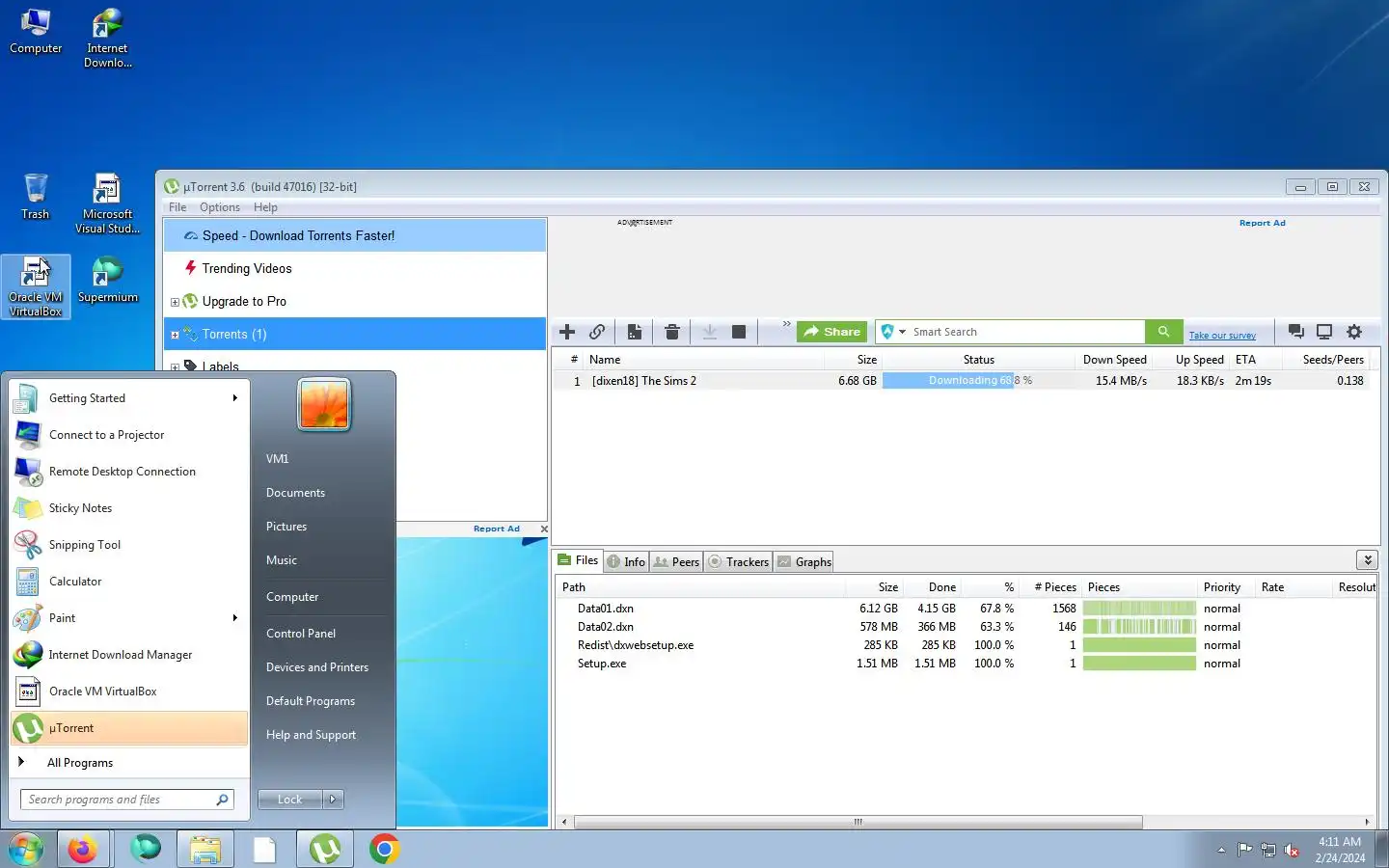The width and height of the screenshot is (1389, 868).
Task: Click the pieces bar for Data01.dxn
Action: click(1139, 609)
